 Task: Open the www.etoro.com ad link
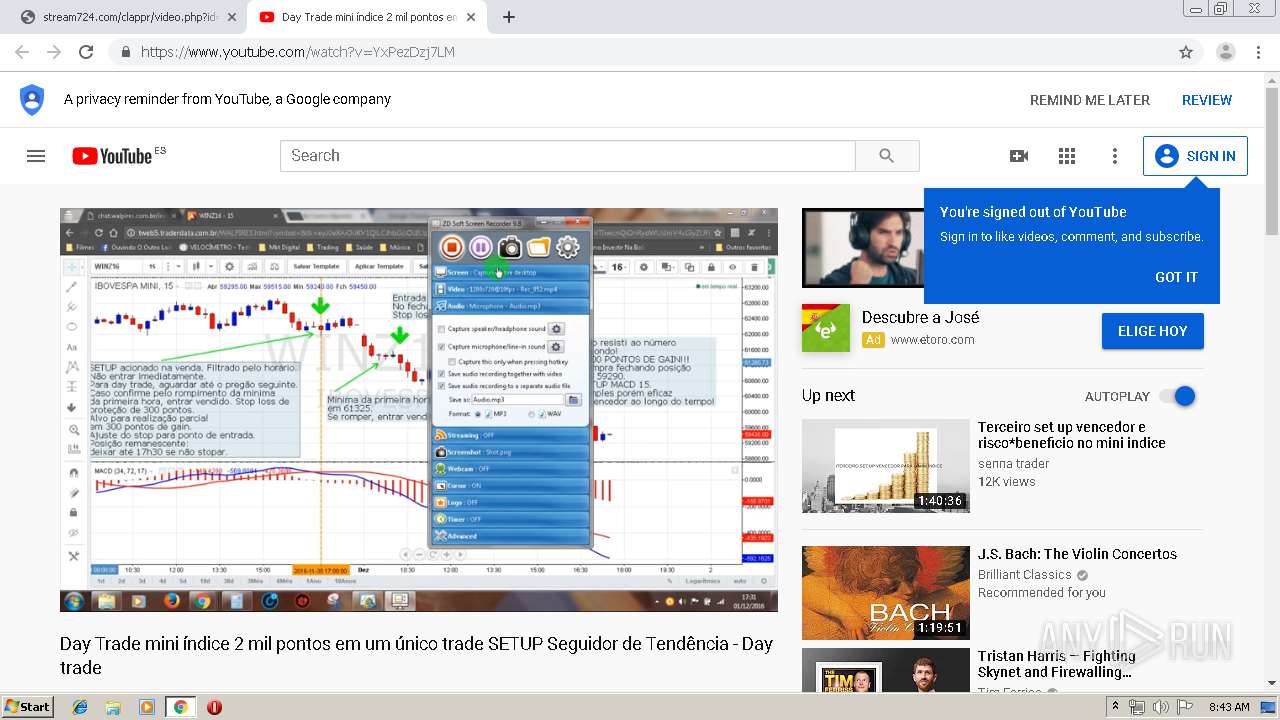click(x=932, y=340)
